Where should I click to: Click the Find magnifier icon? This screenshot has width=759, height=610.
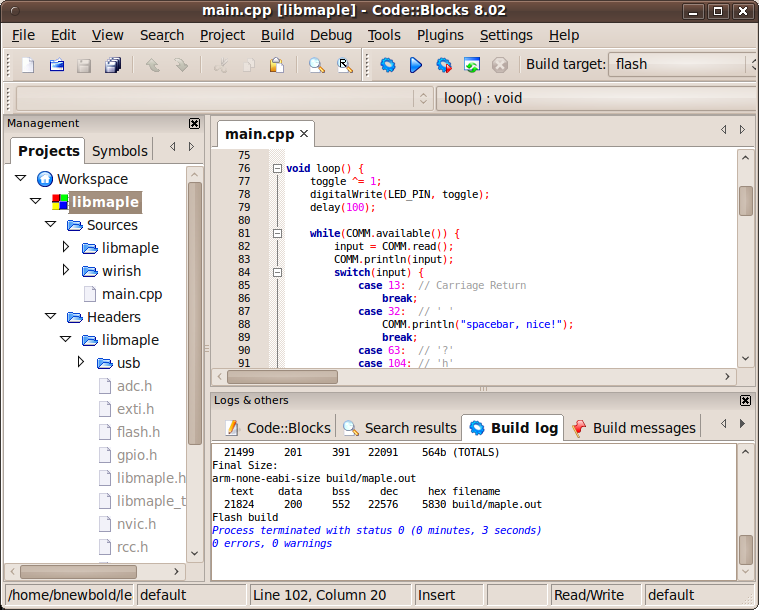316,65
